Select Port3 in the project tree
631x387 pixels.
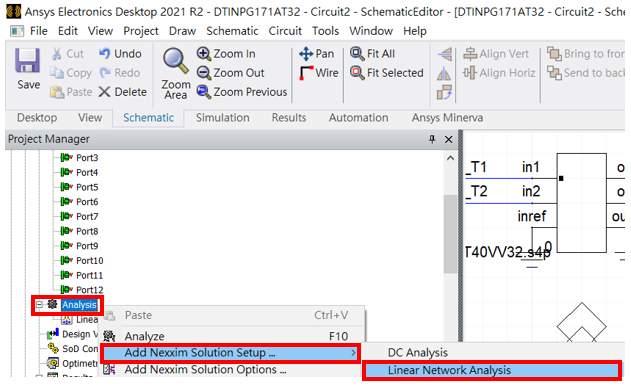coord(87,158)
